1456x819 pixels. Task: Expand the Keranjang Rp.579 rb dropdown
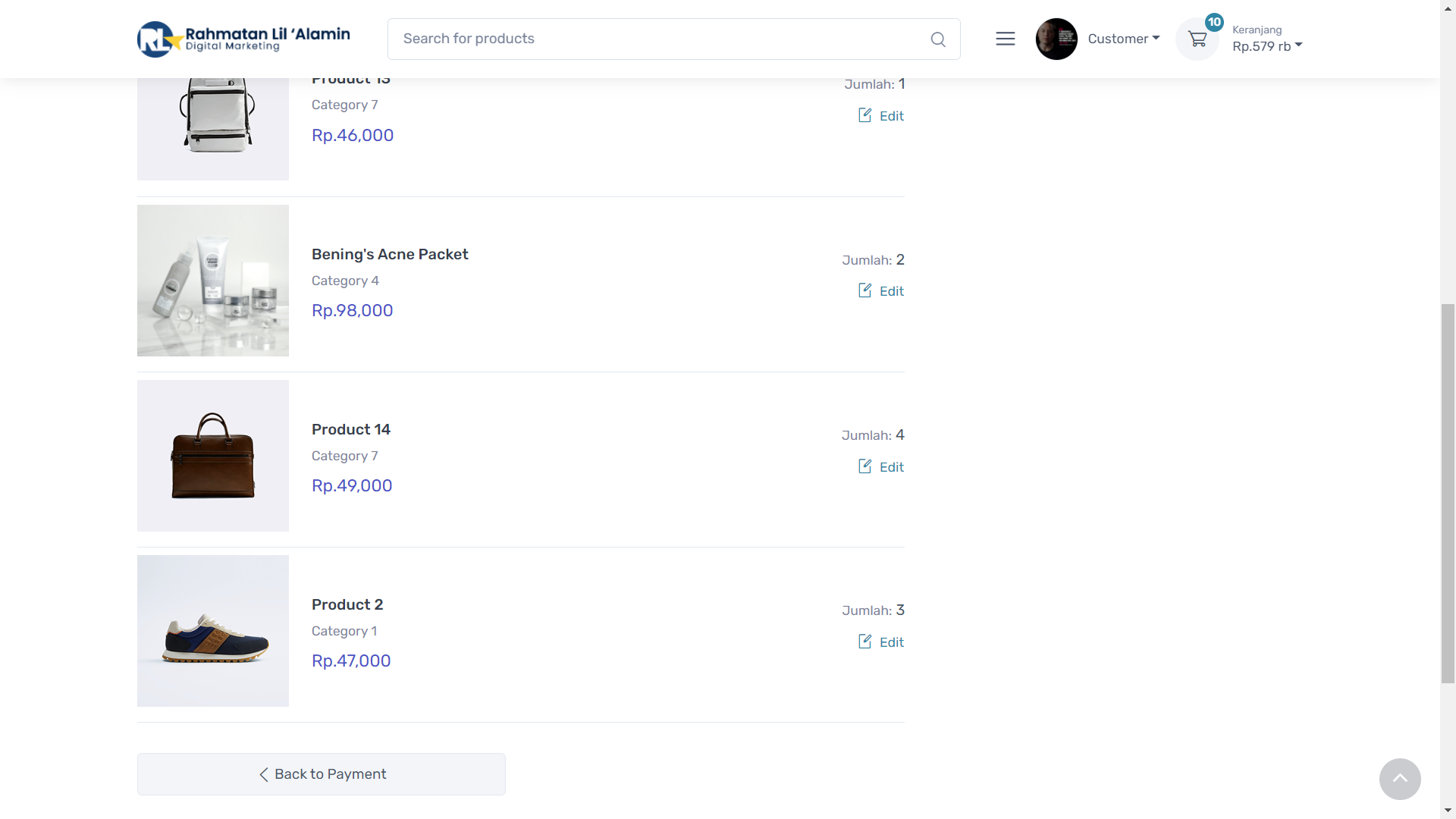1267,45
